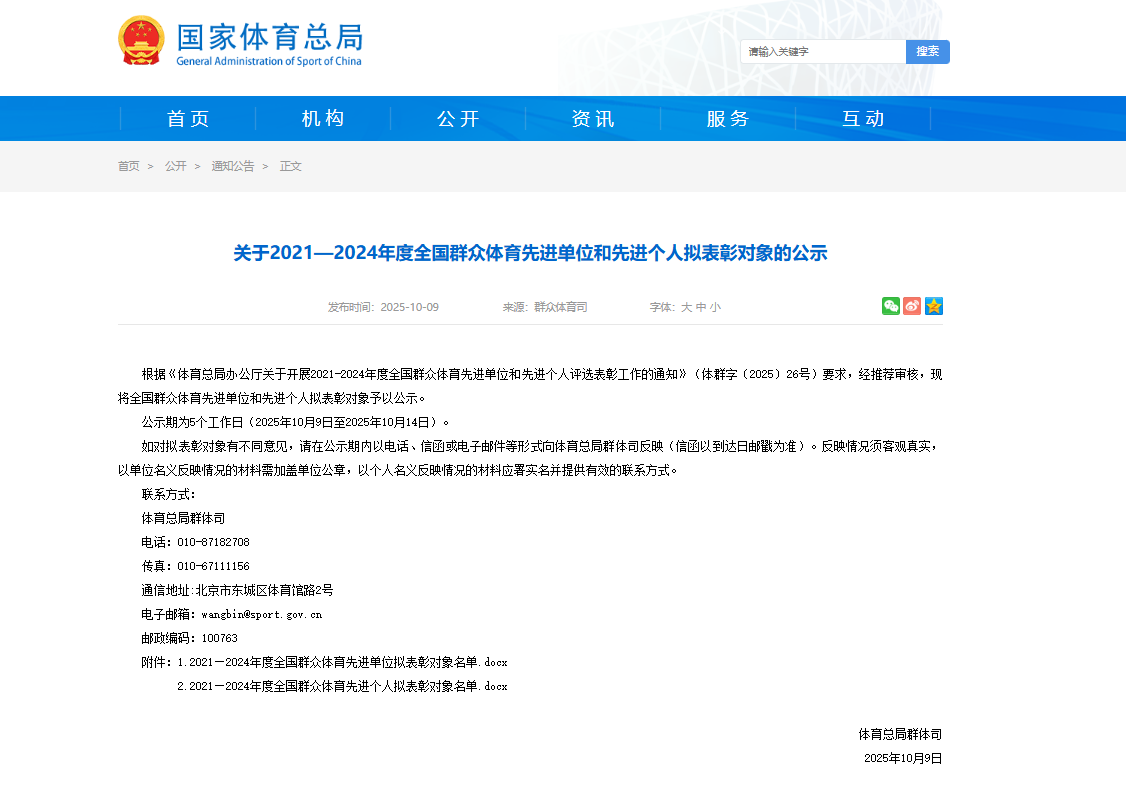Go to 通知公告 breadcrumb link

coord(233,166)
